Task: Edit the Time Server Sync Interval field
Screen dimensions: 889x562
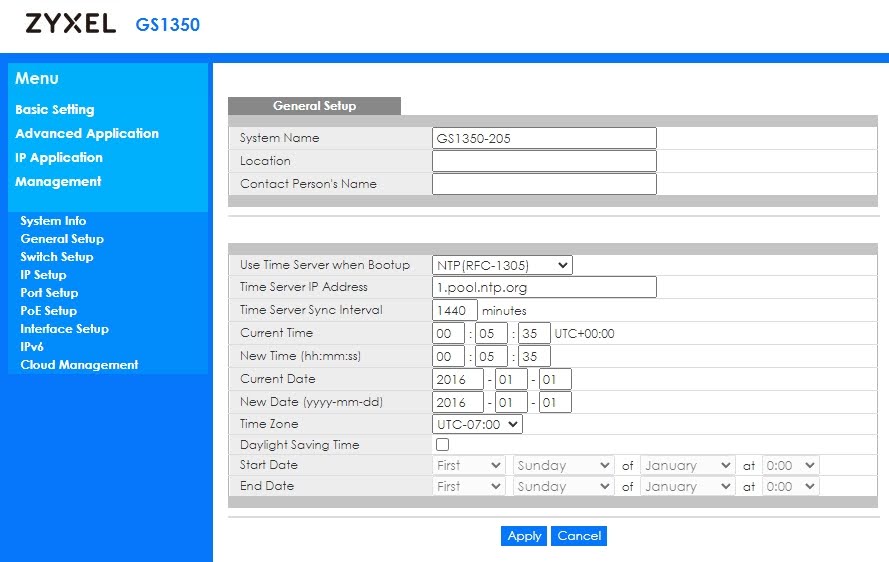Action: point(455,310)
